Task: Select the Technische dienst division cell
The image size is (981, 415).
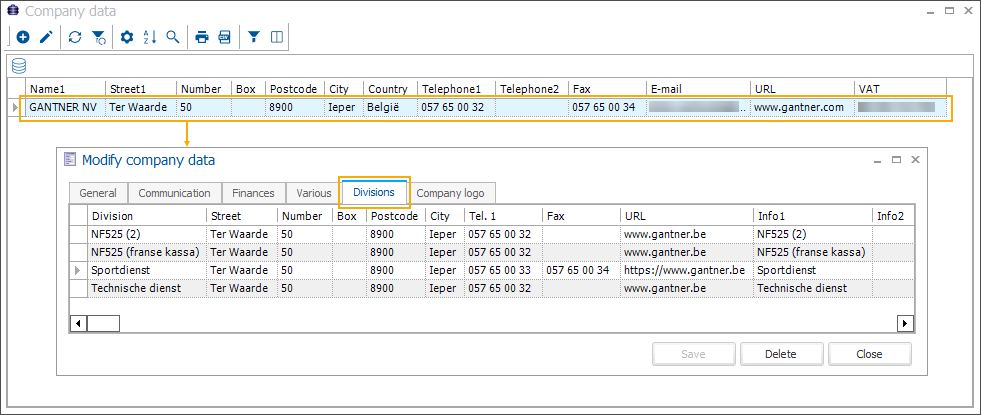Action: [x=146, y=289]
